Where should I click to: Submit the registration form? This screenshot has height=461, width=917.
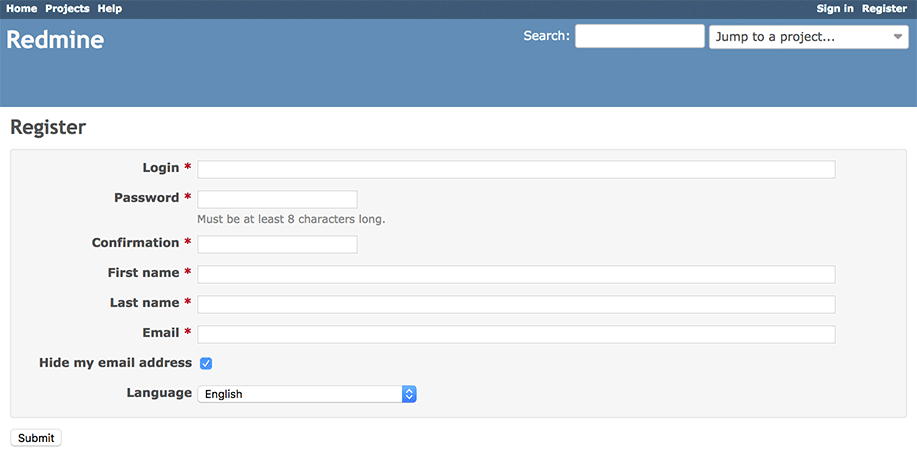[x=36, y=438]
